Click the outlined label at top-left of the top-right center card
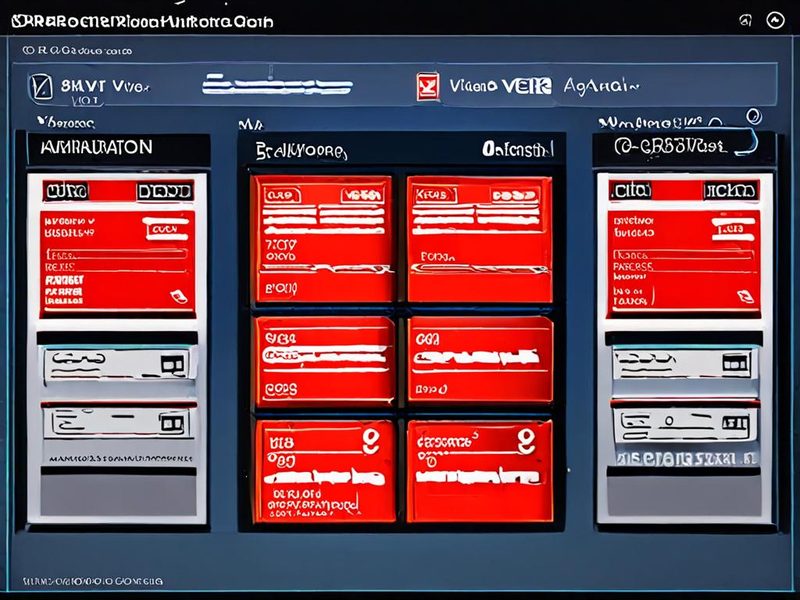The height and width of the screenshot is (600, 800). [435, 195]
